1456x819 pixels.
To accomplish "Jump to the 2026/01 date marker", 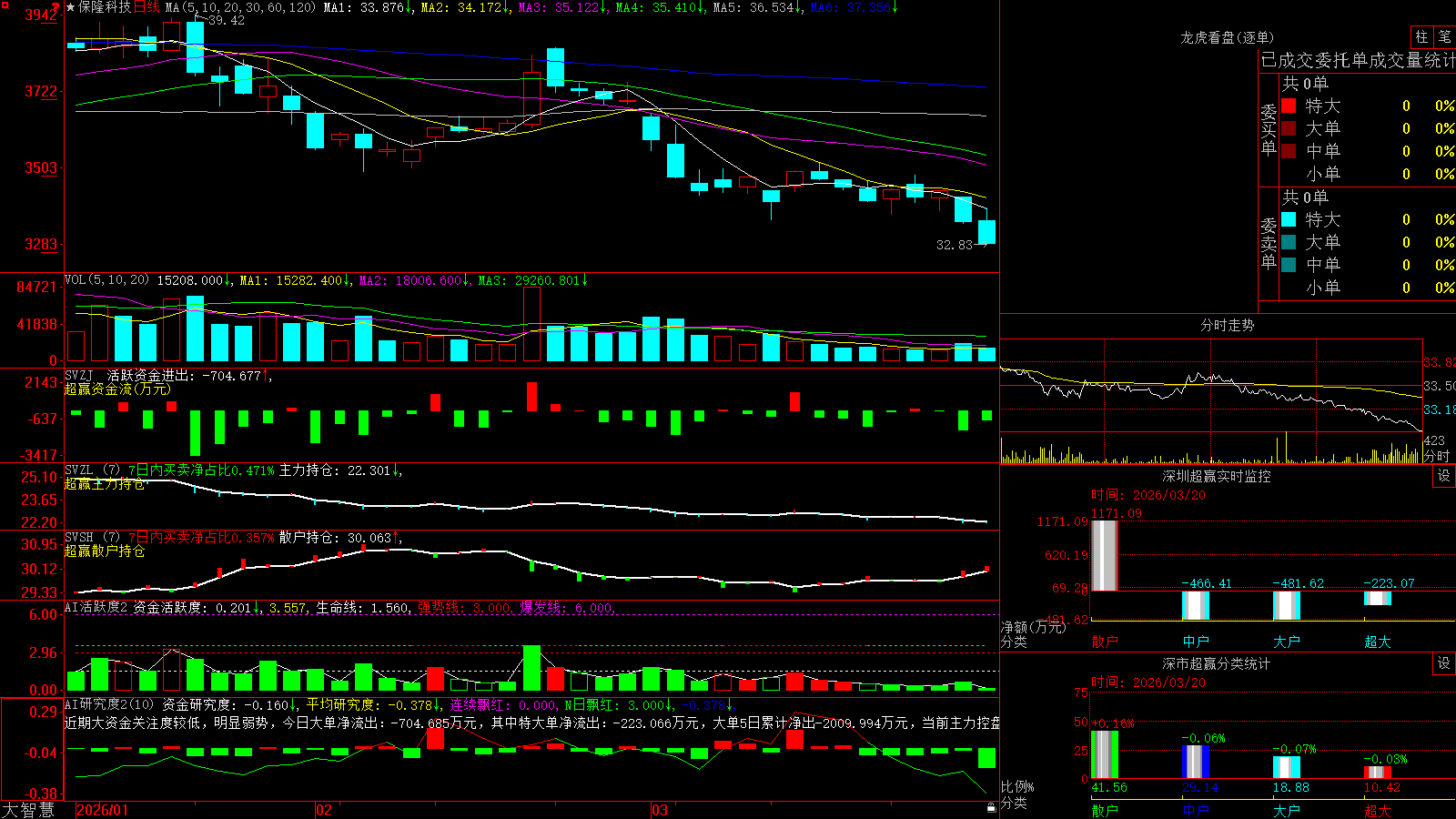I will [x=103, y=810].
